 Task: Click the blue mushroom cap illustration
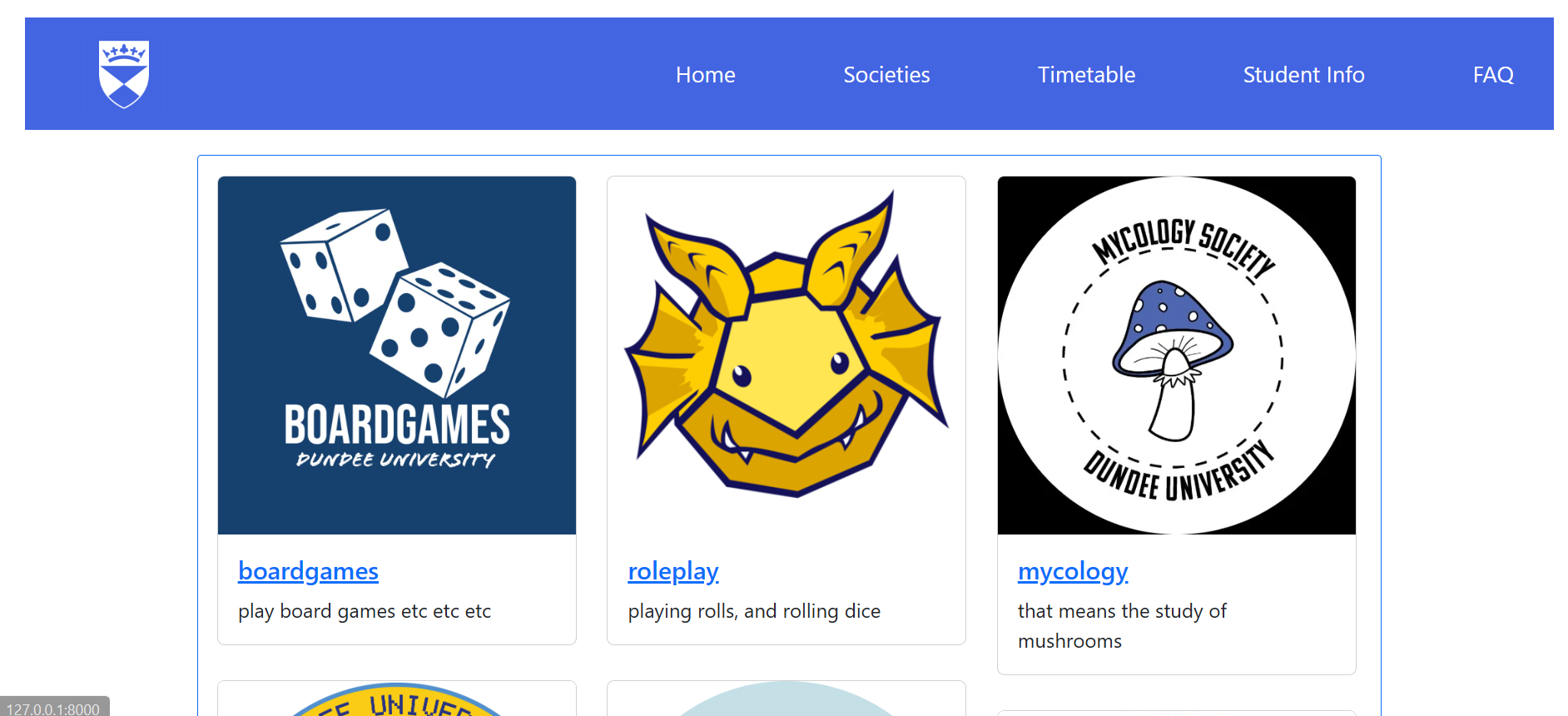click(x=1172, y=326)
